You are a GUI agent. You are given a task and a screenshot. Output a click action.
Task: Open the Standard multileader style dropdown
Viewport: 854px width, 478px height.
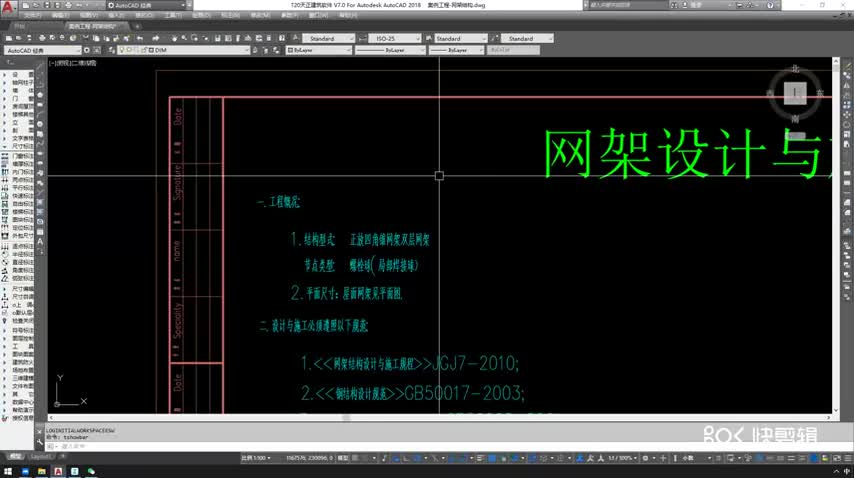tap(527, 39)
